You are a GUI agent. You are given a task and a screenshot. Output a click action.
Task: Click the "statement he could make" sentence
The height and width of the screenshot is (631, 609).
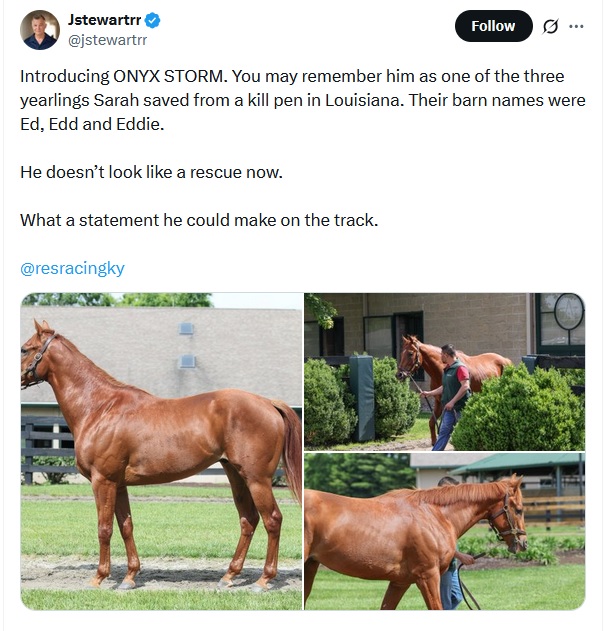[x=199, y=220]
